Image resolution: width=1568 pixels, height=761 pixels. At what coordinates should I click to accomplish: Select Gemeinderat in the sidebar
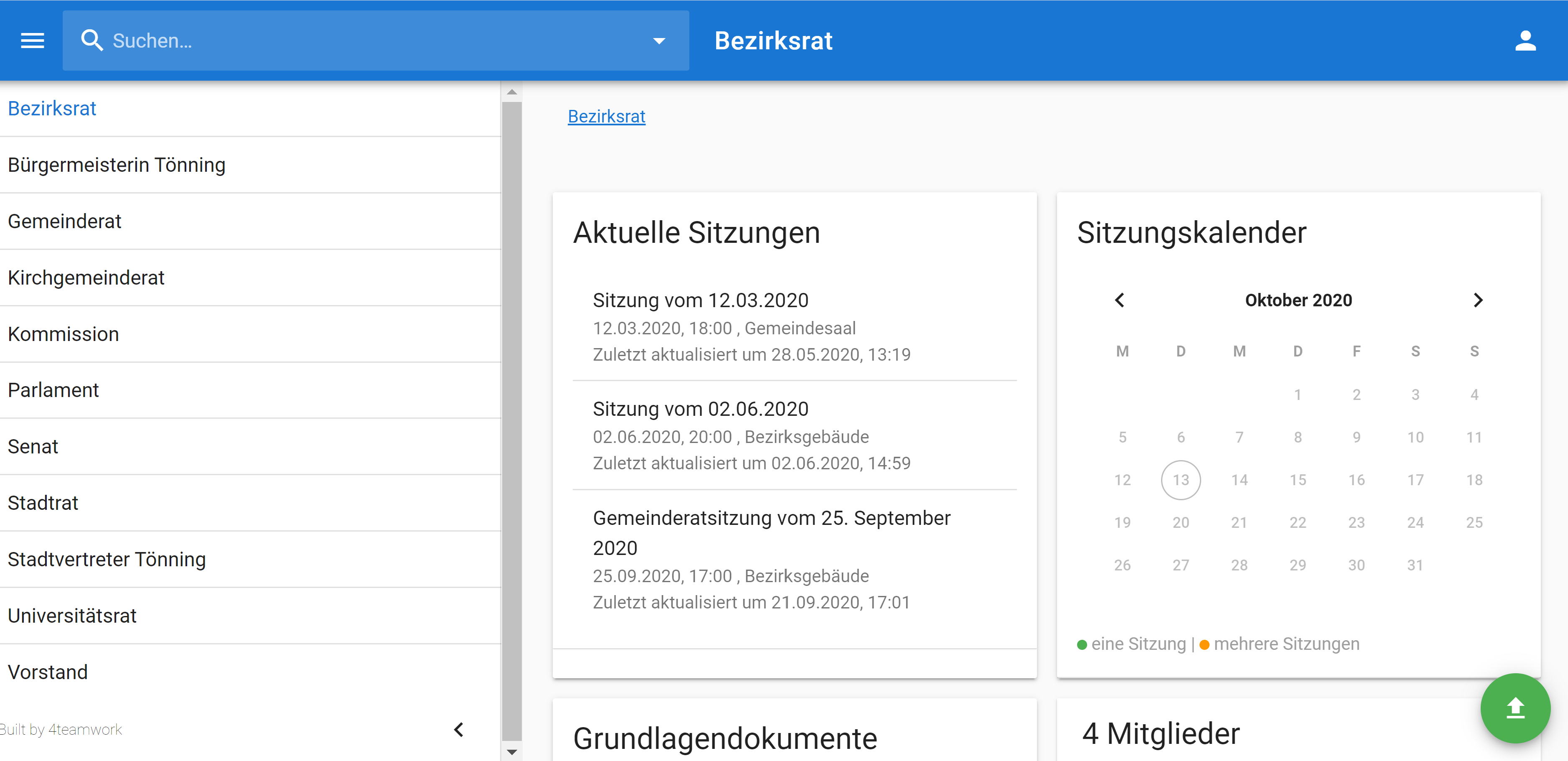coord(64,221)
